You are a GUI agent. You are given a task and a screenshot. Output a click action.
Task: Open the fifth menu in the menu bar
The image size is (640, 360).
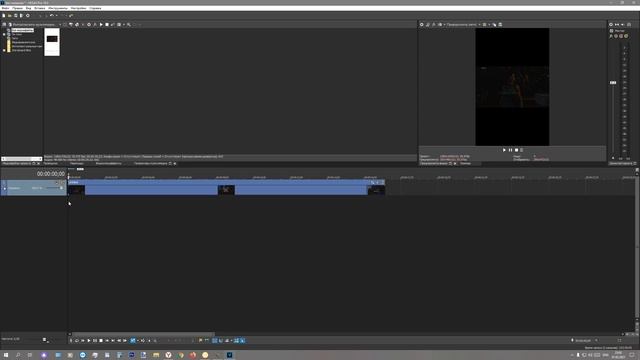click(x=58, y=8)
